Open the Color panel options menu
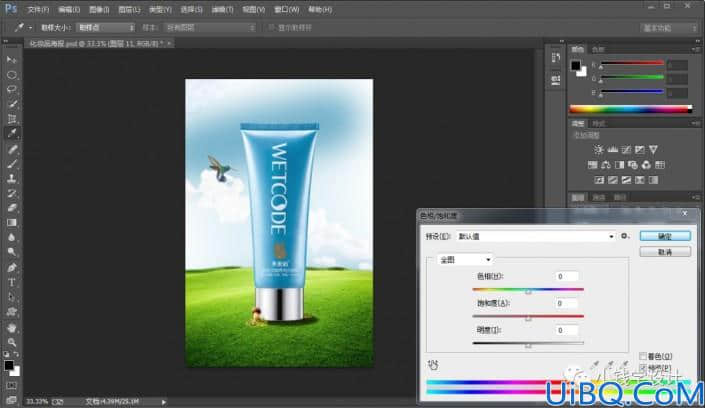Screen dimensions: 705x408 tap(696, 49)
